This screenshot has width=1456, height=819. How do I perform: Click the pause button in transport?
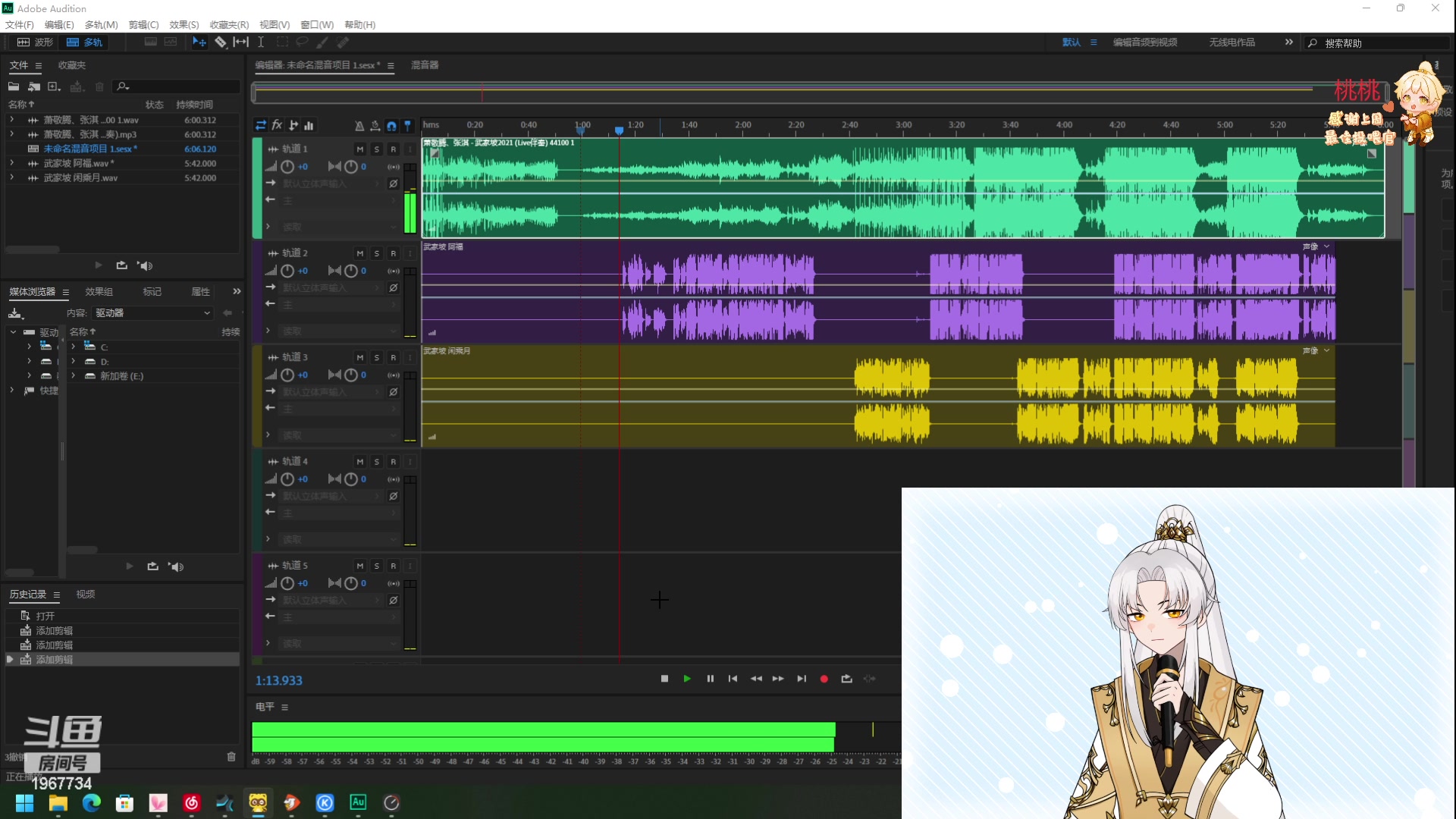pos(711,679)
